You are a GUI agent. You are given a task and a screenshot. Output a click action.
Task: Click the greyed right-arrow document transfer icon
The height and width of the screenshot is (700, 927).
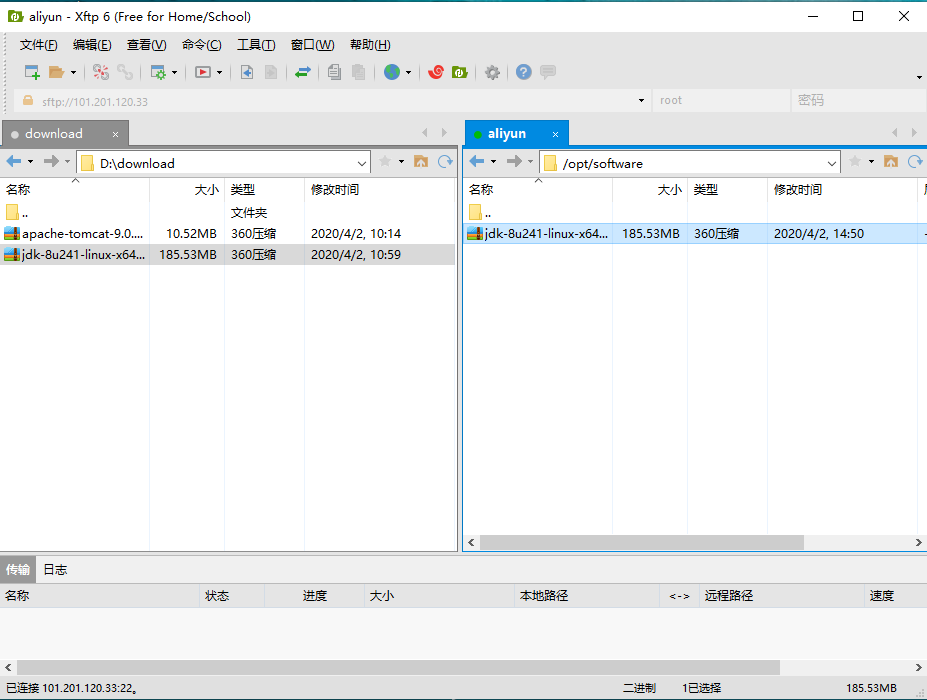tap(271, 72)
